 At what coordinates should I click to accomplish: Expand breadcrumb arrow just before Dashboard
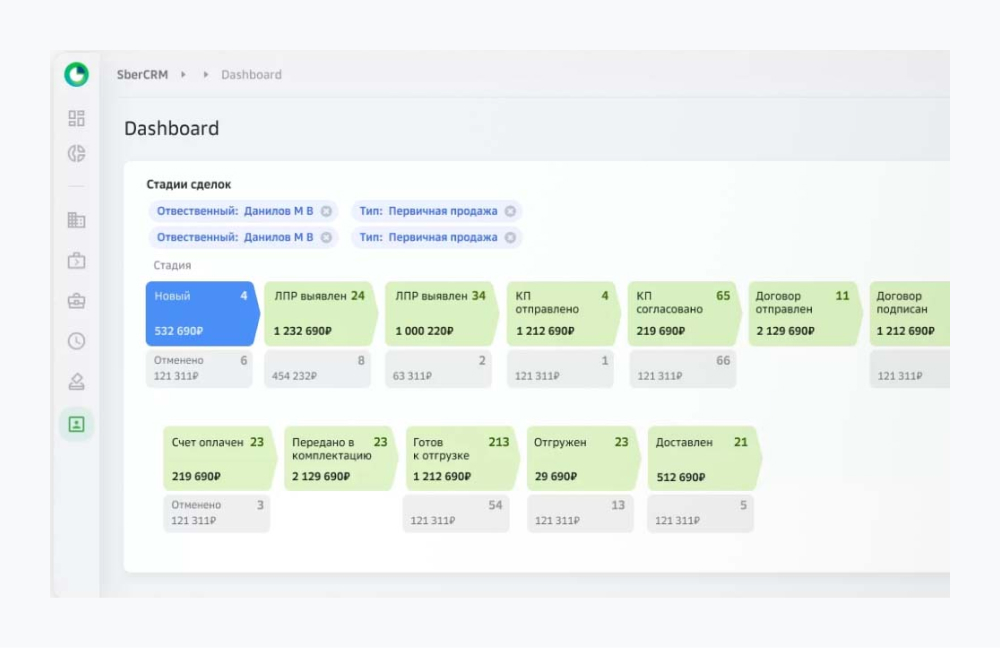click(206, 75)
